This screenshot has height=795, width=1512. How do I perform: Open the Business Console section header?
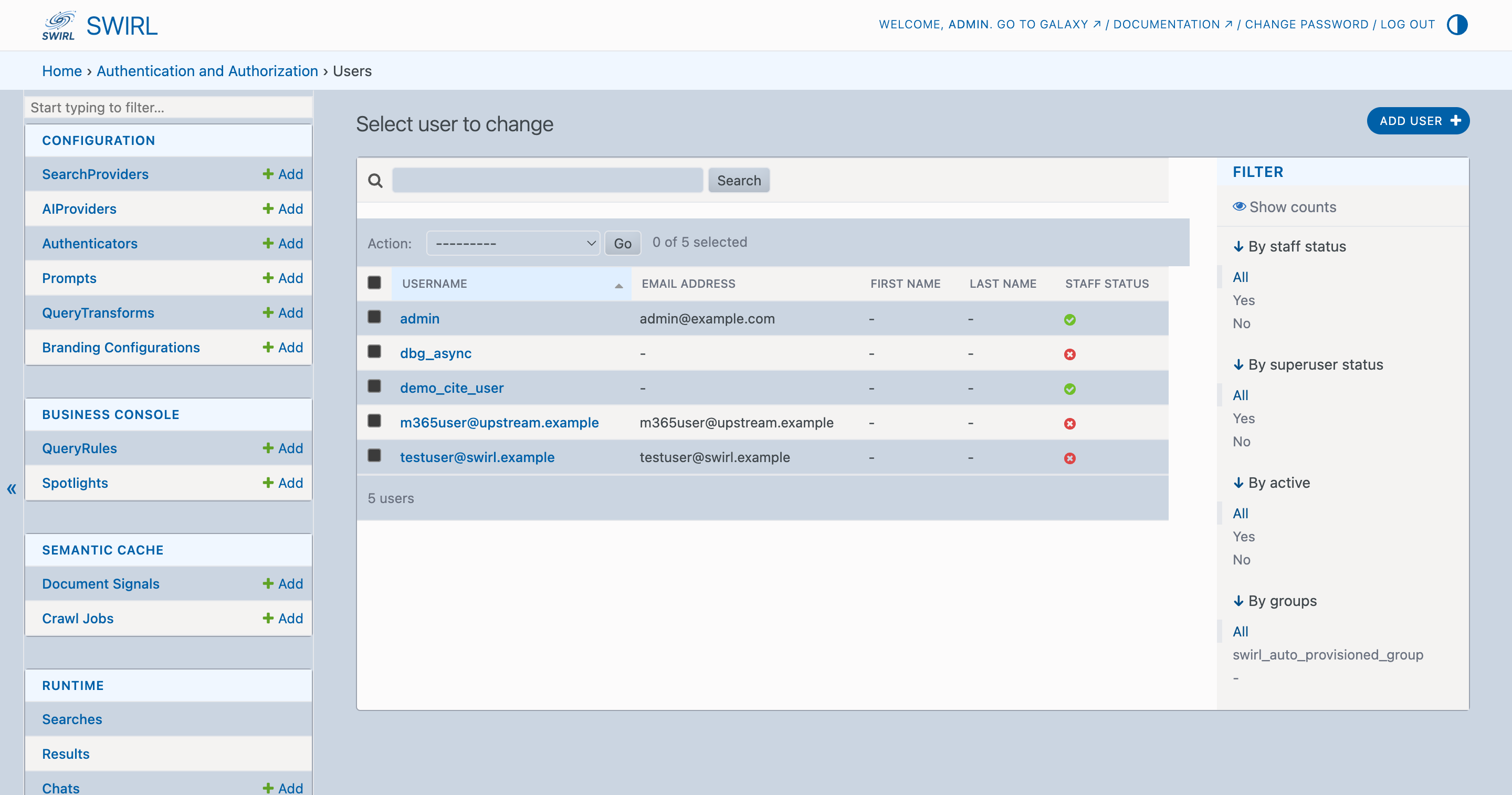coord(110,414)
